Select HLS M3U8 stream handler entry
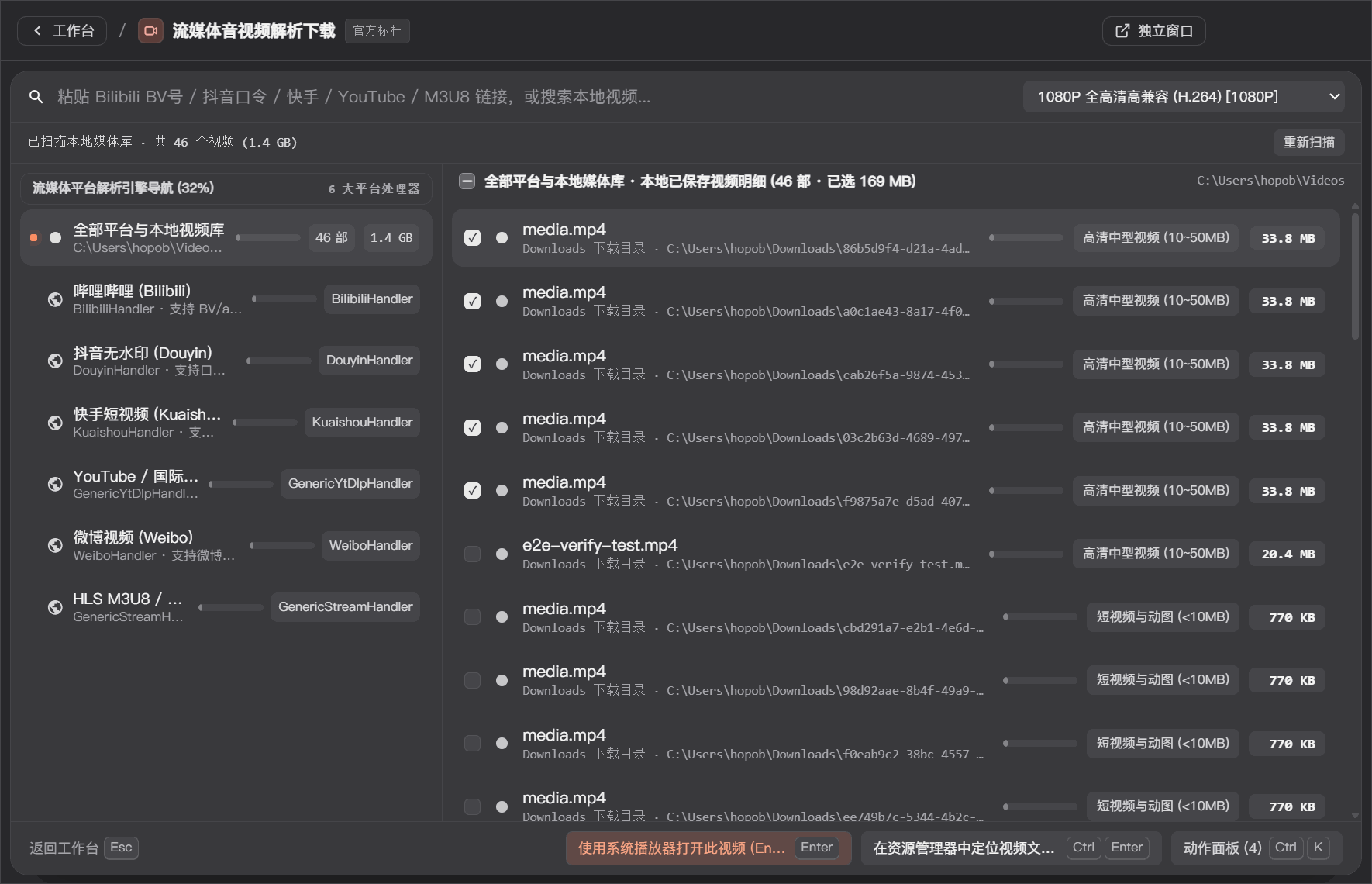Screen dimensions: 1372x884 (x=226, y=607)
